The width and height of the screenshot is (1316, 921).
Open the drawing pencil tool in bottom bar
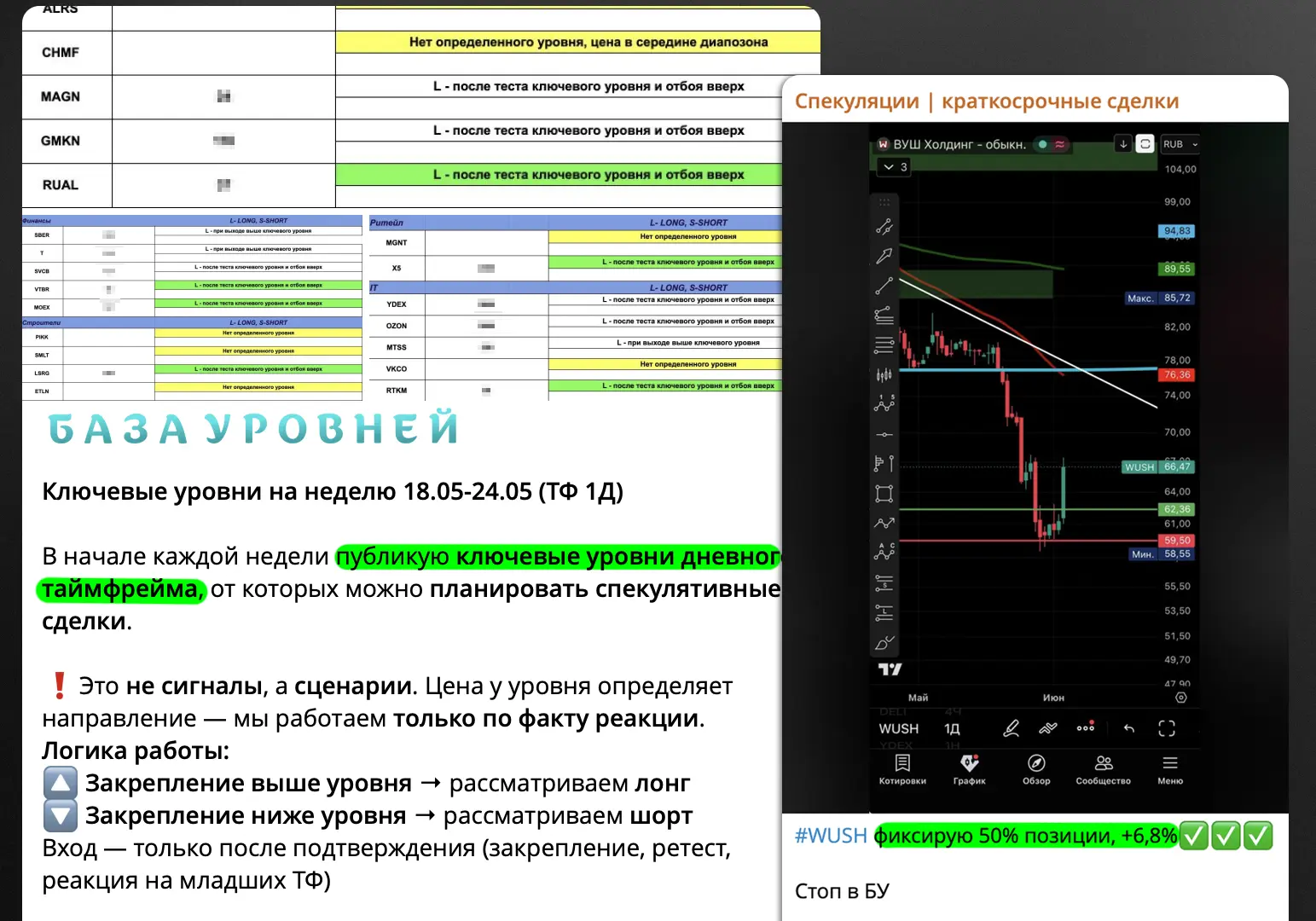[x=1012, y=728]
